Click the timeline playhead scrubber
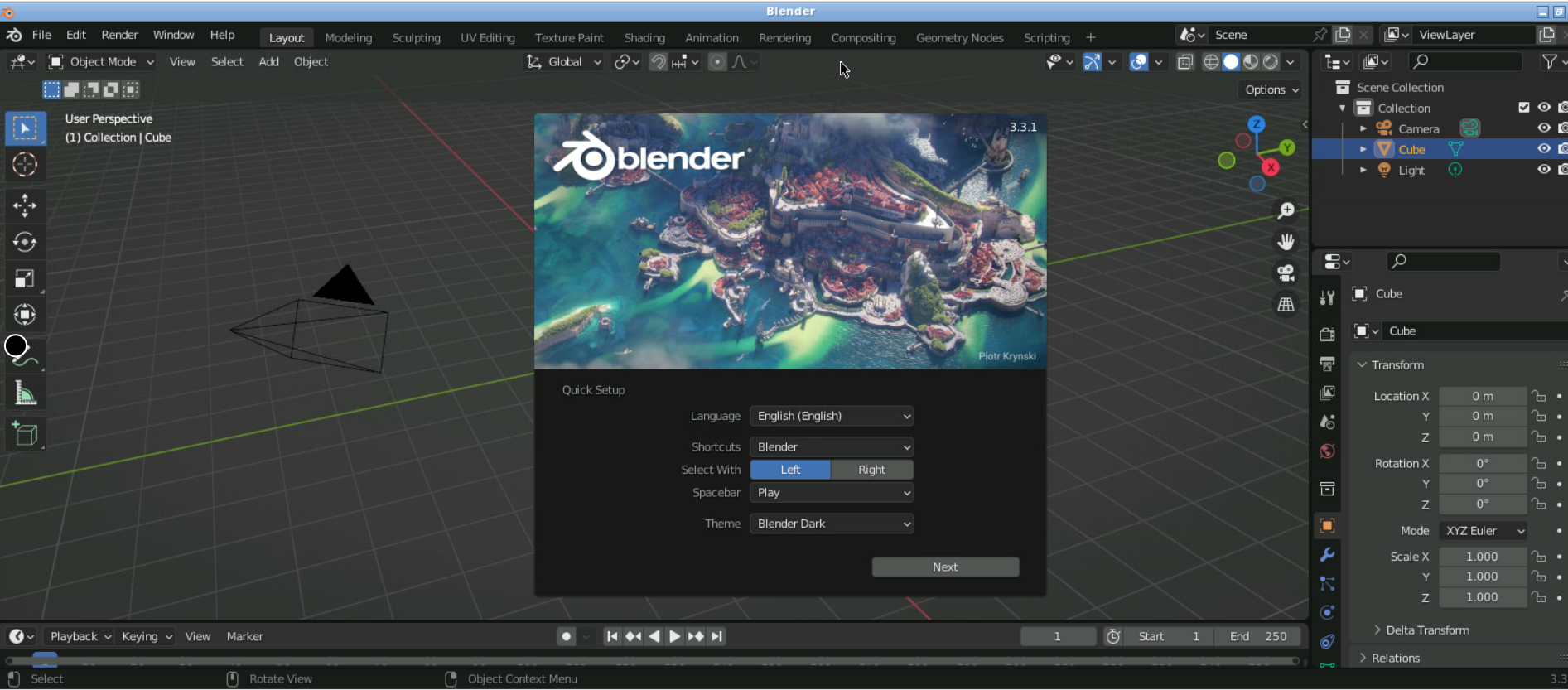 (x=45, y=659)
